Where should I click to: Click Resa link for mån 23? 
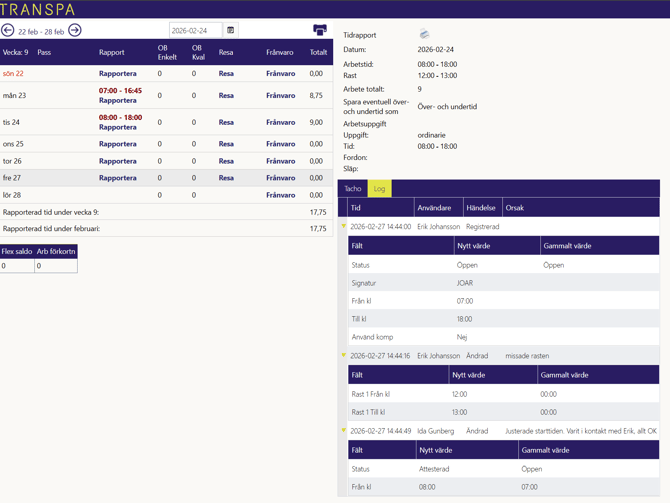point(226,96)
